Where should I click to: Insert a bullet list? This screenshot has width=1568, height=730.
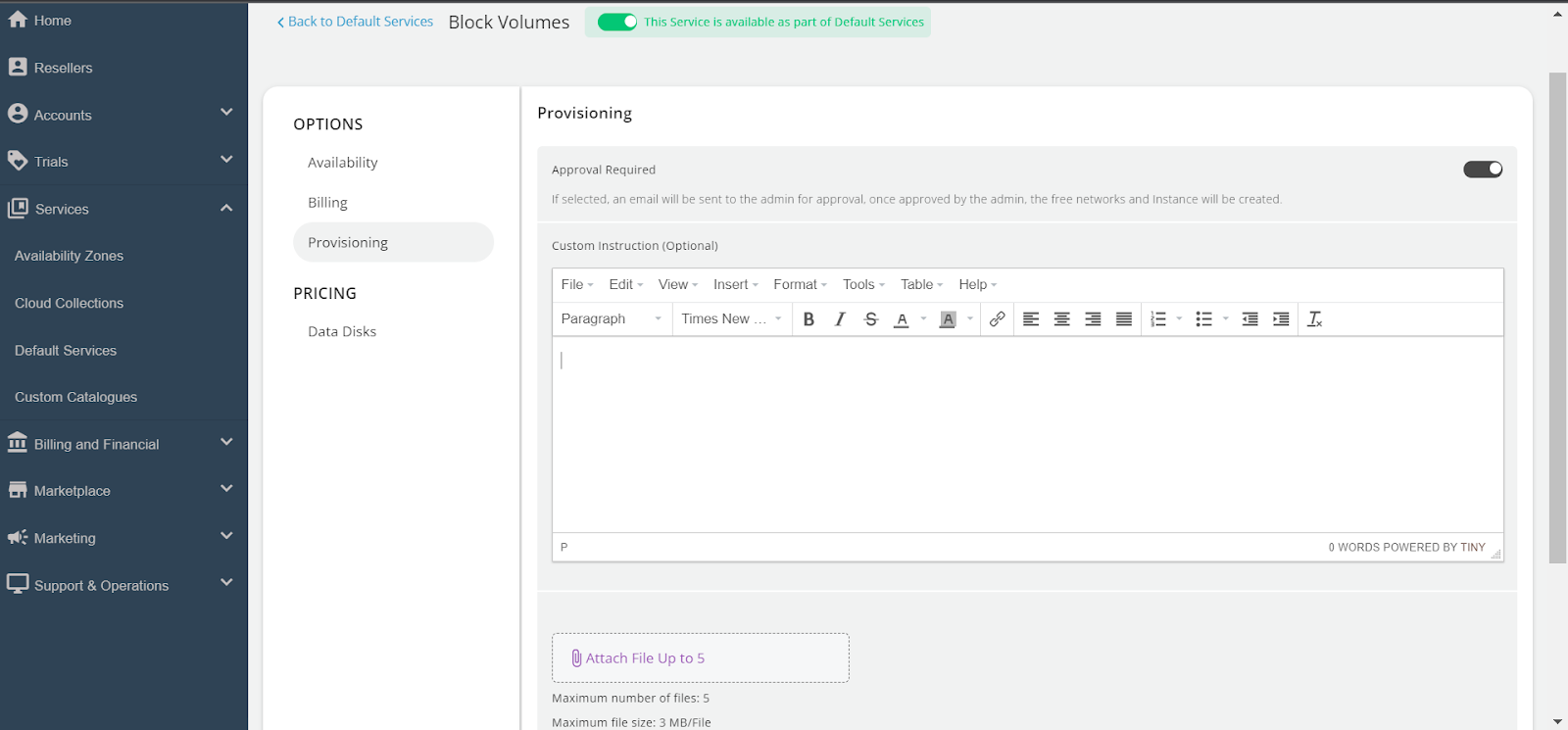(x=1204, y=319)
